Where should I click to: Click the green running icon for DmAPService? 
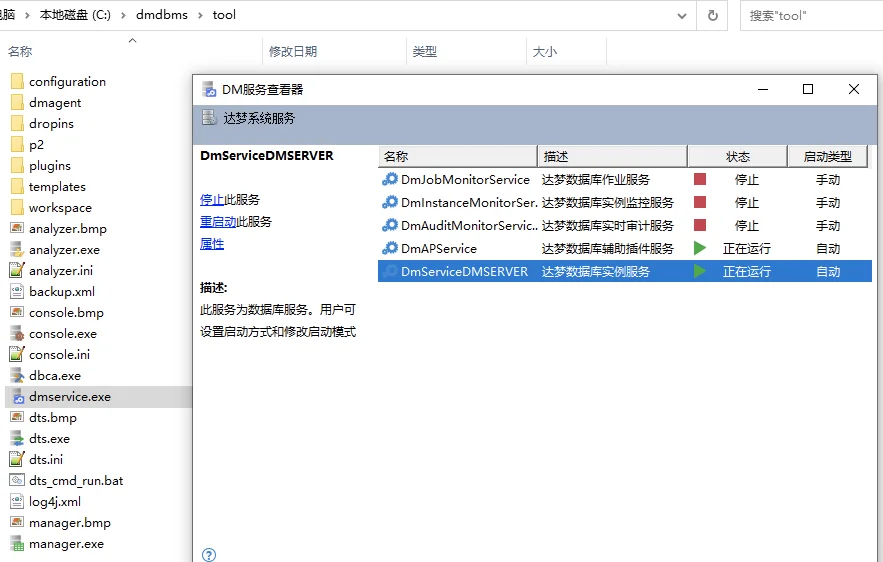point(700,248)
